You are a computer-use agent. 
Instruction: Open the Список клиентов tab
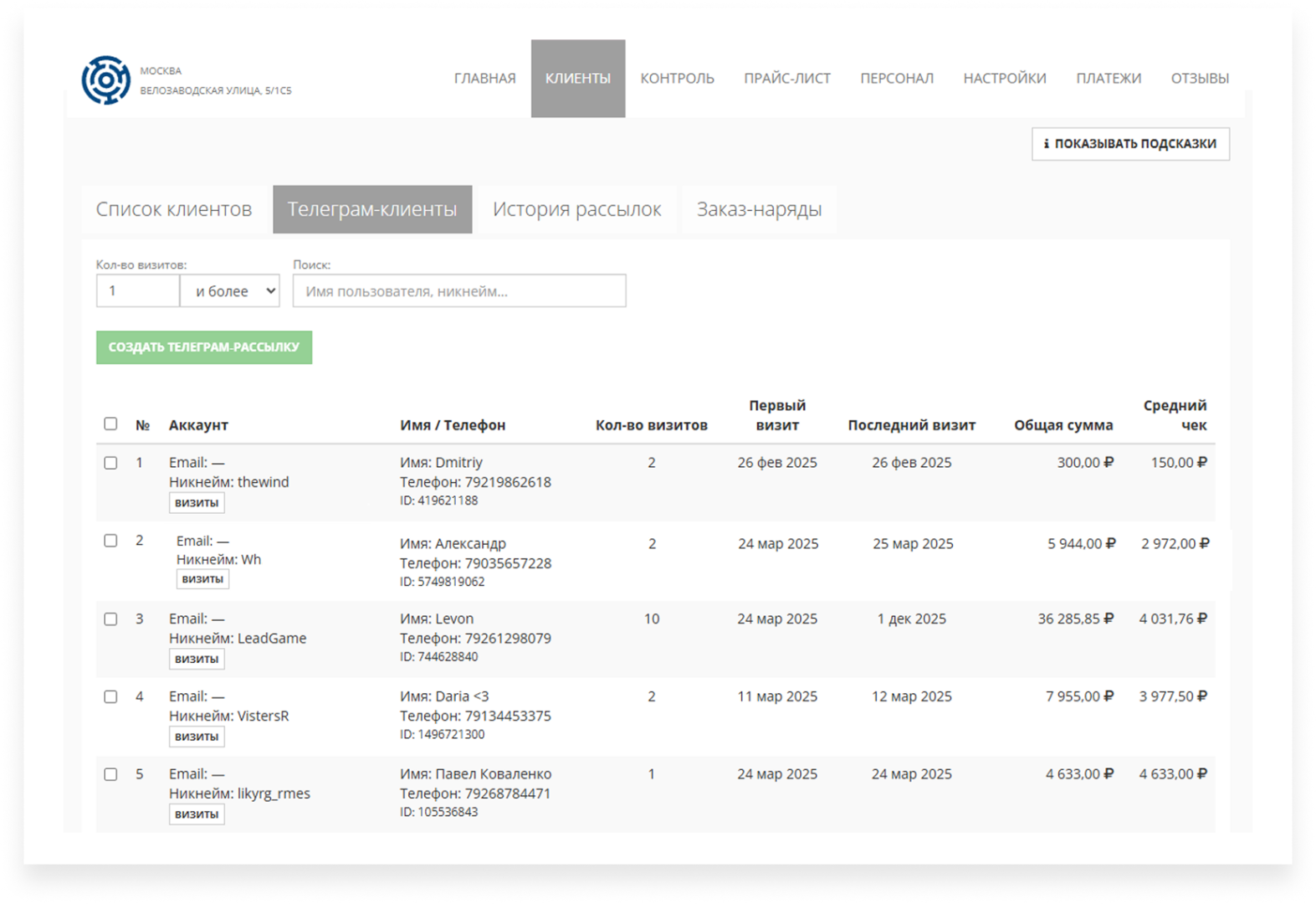(174, 209)
